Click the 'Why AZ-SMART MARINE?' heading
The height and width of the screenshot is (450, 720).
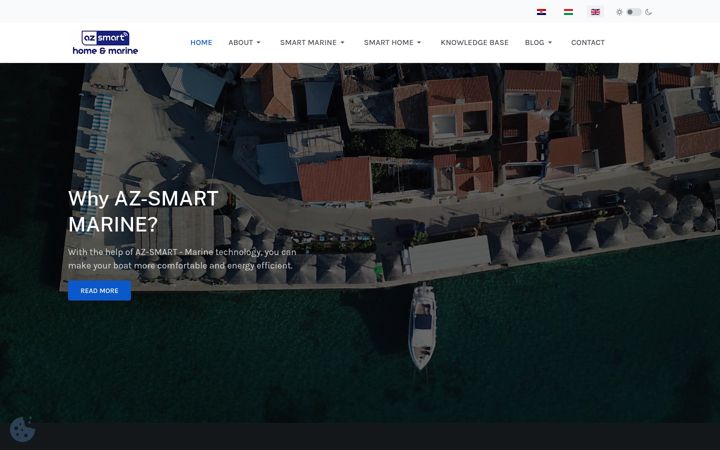tap(143, 211)
